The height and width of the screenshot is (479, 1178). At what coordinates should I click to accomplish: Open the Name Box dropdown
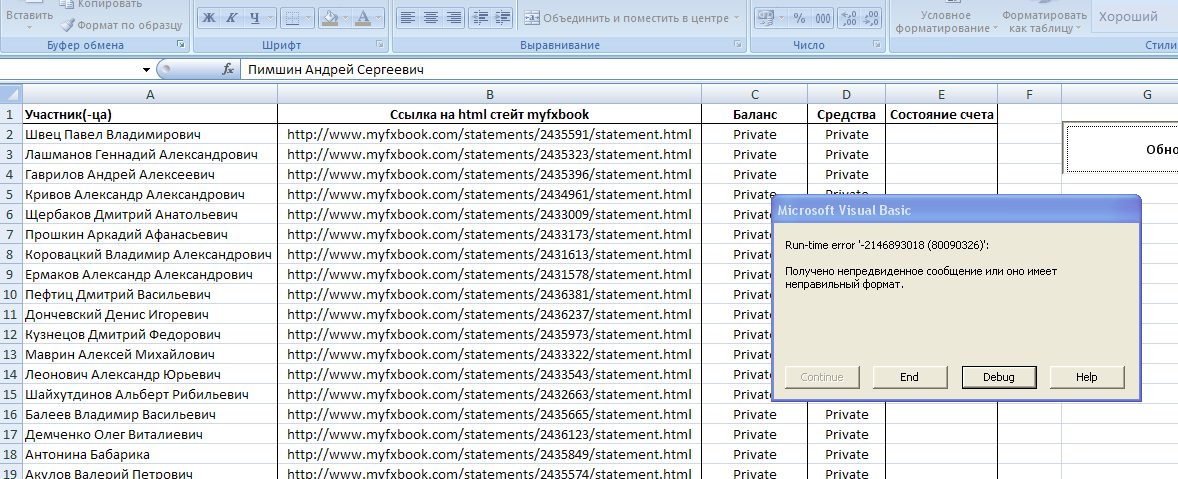[146, 70]
